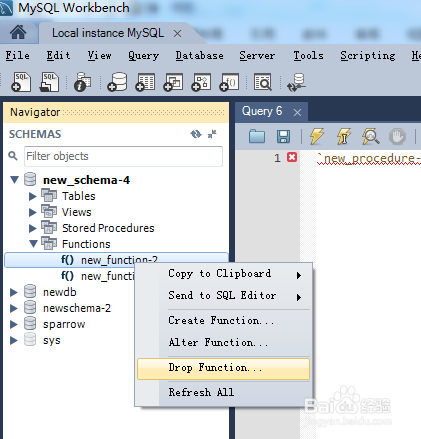The image size is (421, 439).
Task: Expand the sys schema
Action: click(14, 340)
